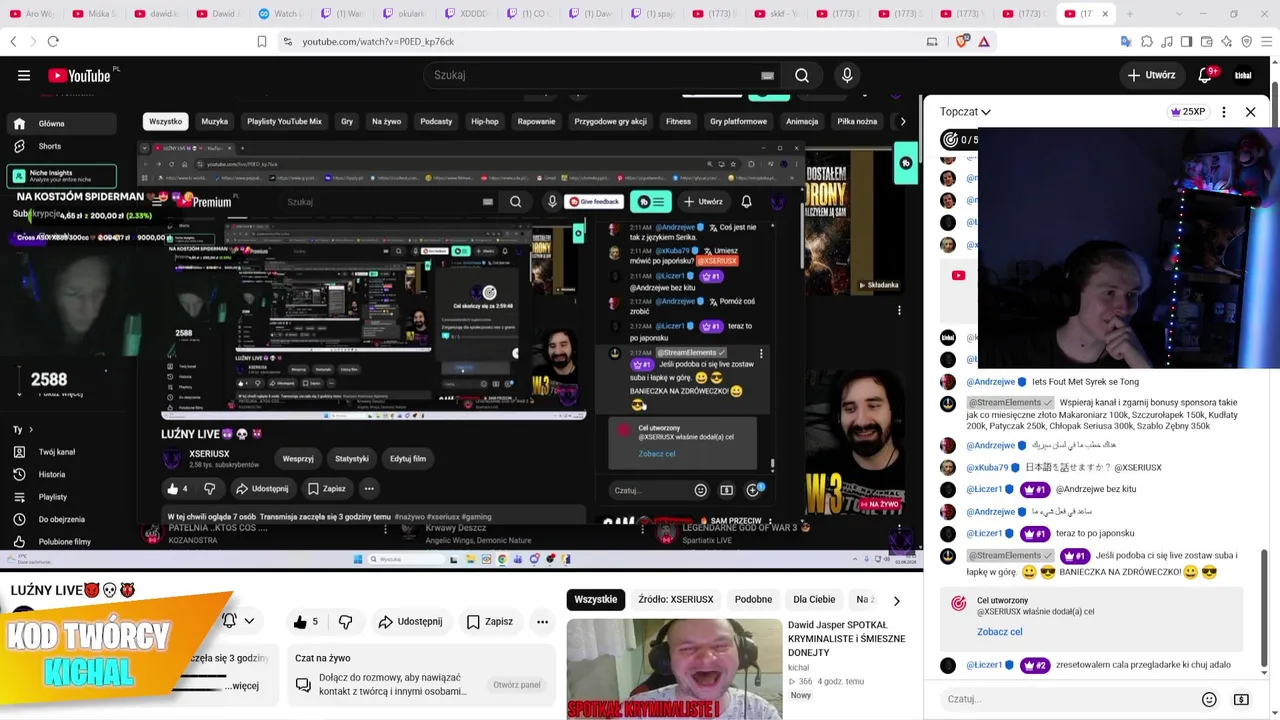Open Brave Shields for this site

tap(962, 41)
